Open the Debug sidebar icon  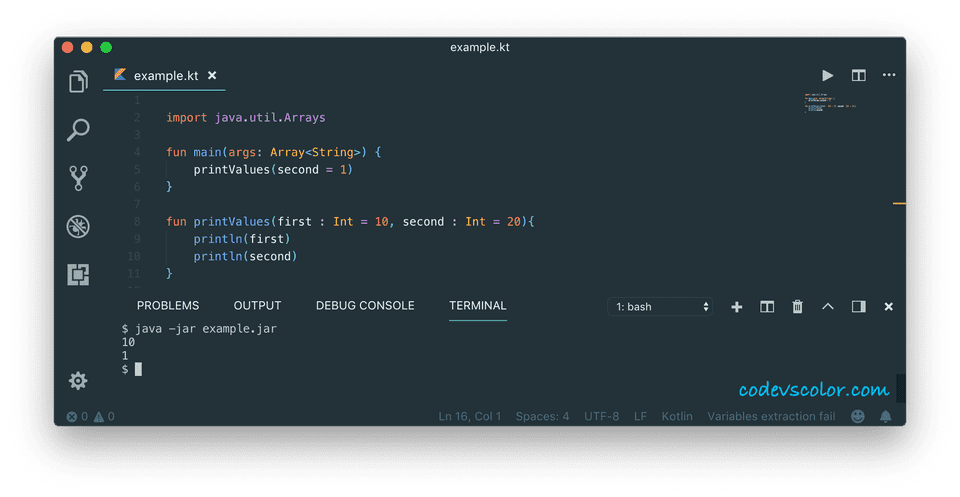coord(78,226)
